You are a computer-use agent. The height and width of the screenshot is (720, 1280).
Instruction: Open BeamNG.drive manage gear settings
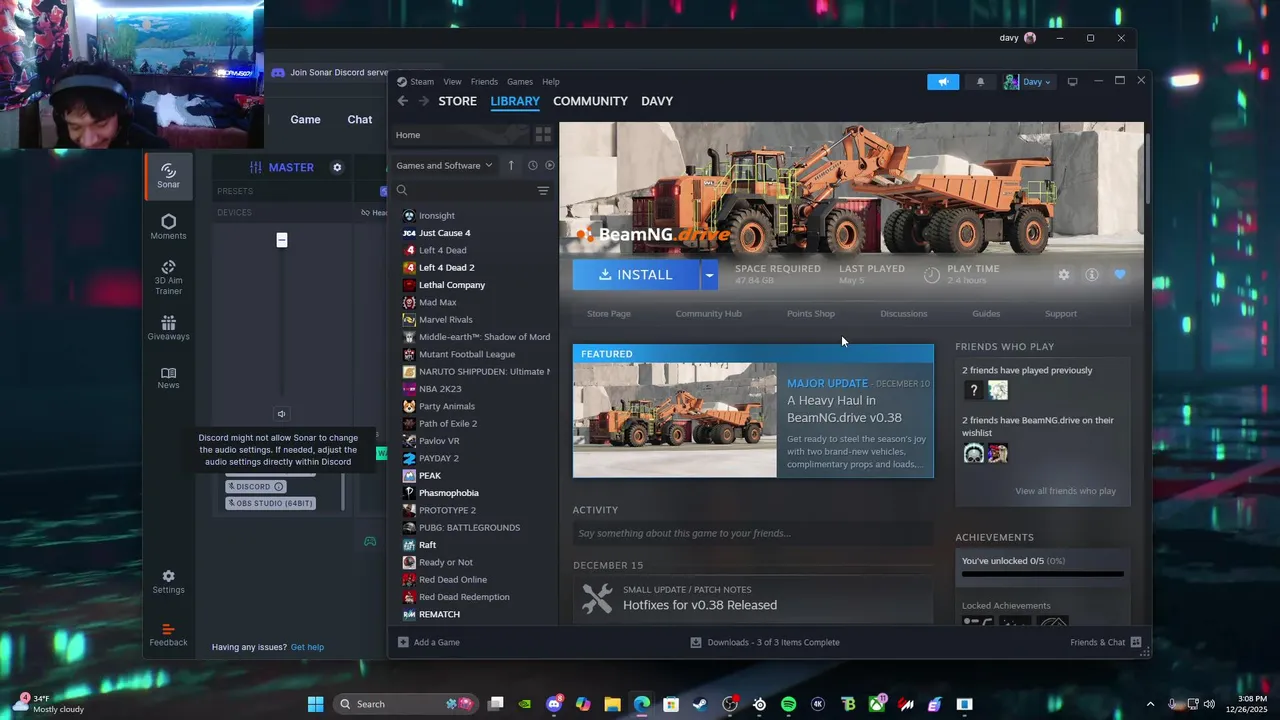click(1064, 275)
